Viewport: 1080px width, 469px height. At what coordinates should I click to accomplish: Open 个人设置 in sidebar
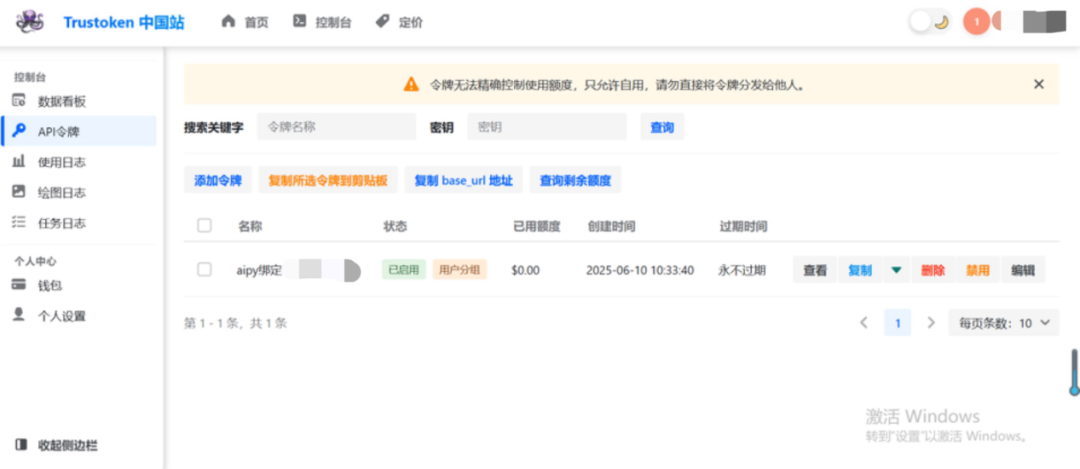pos(79,316)
